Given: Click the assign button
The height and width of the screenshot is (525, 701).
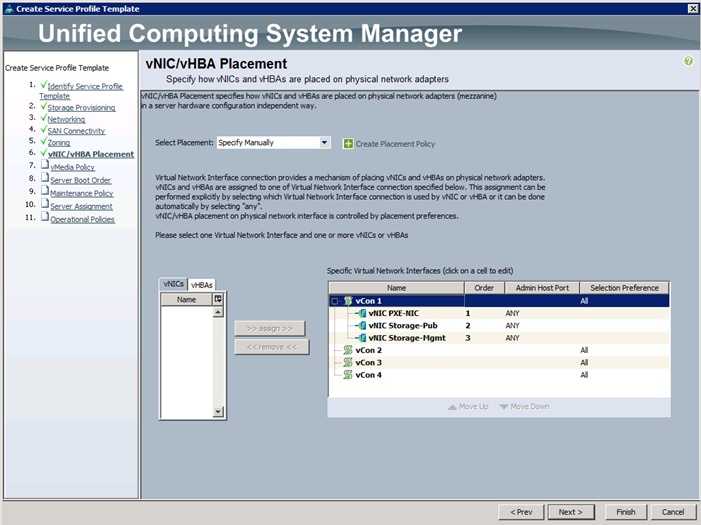Looking at the screenshot, I should pyautogui.click(x=270, y=328).
